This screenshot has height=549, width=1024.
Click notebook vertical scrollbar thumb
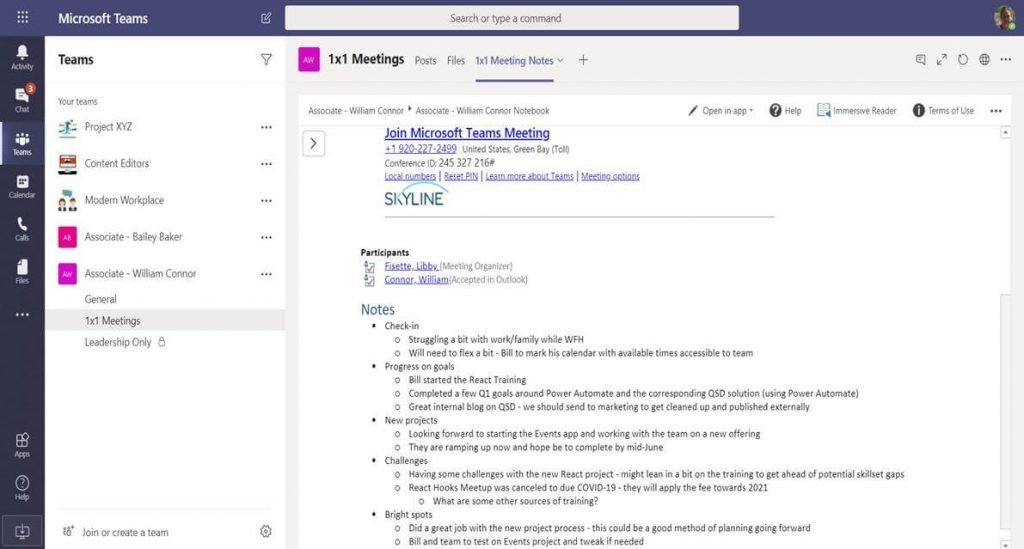tap(1005, 411)
